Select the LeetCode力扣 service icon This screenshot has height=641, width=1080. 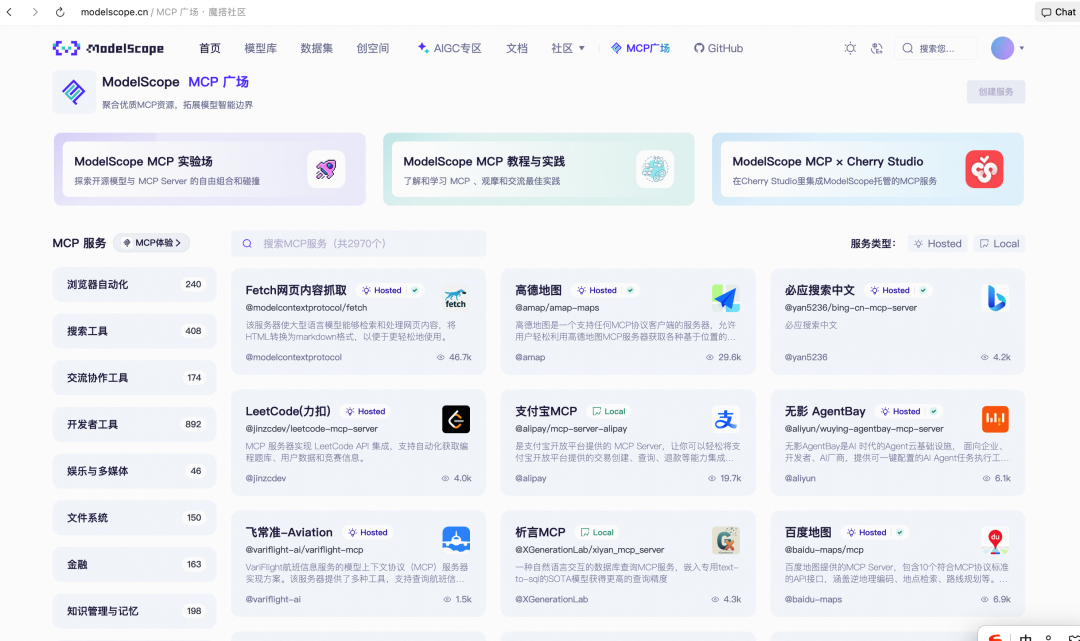pos(455,419)
